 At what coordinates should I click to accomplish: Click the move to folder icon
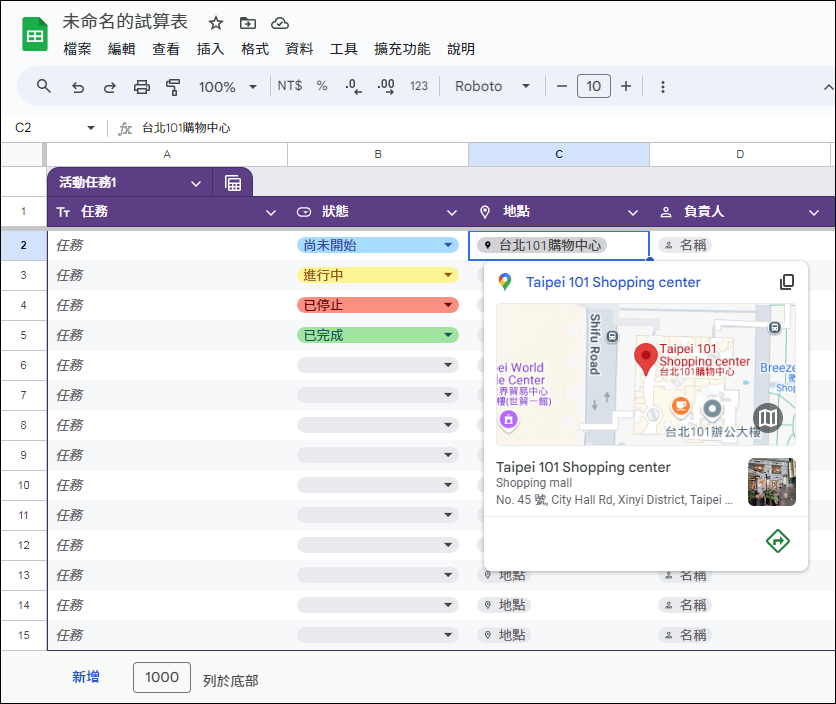247,23
